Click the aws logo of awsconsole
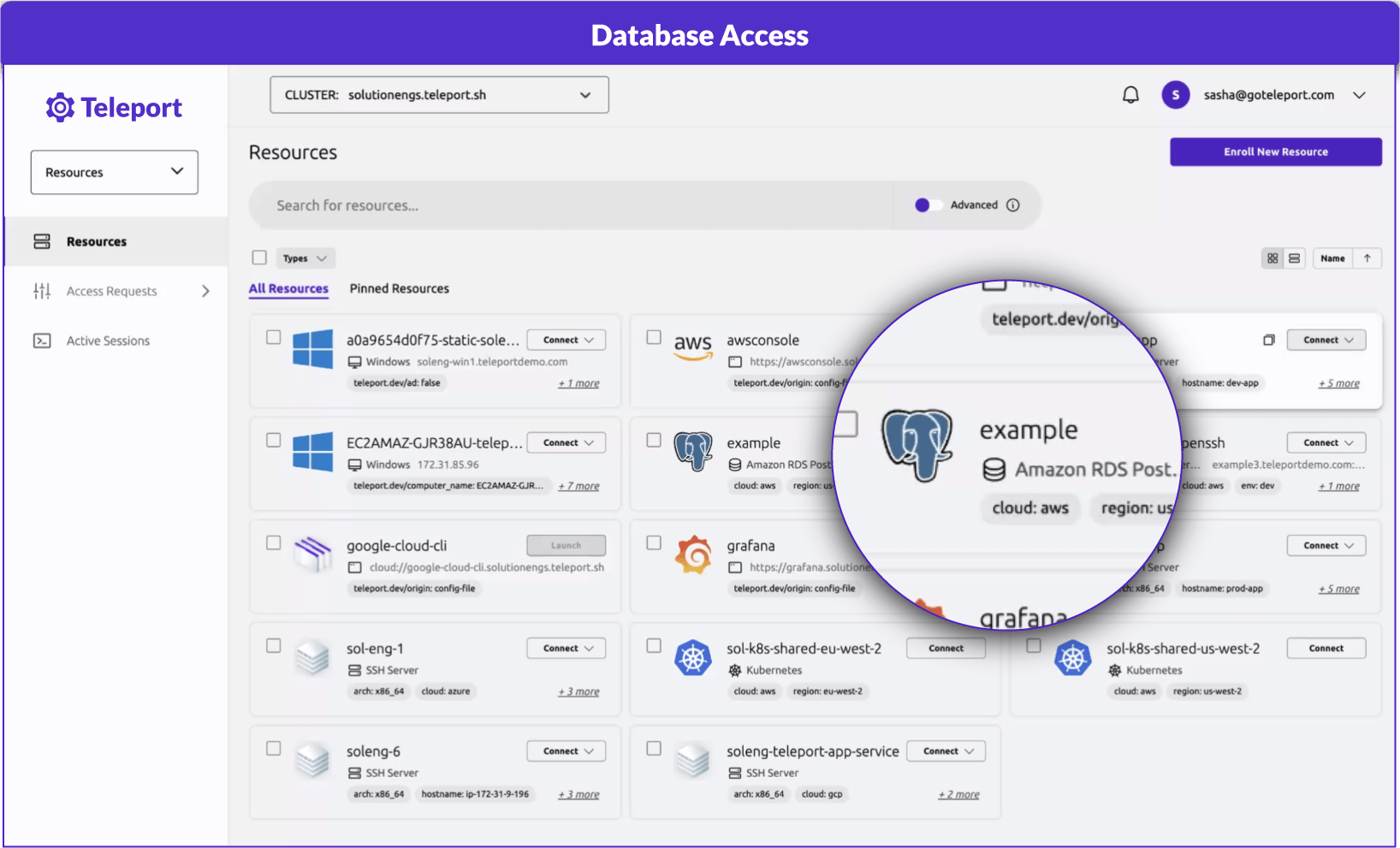This screenshot has width=1400, height=848. [693, 347]
